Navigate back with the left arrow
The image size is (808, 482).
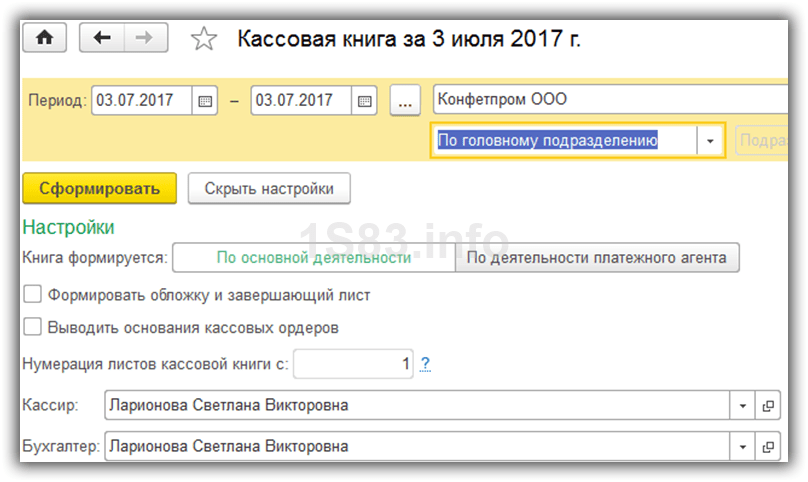pyautogui.click(x=102, y=38)
